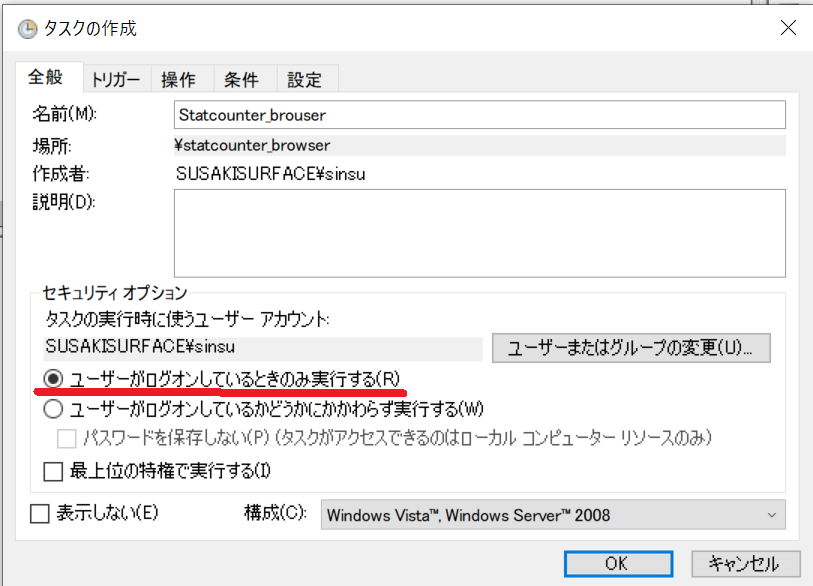The image size is (813, 586).
Task: Click inside the 説明 description box
Action: tap(480, 233)
